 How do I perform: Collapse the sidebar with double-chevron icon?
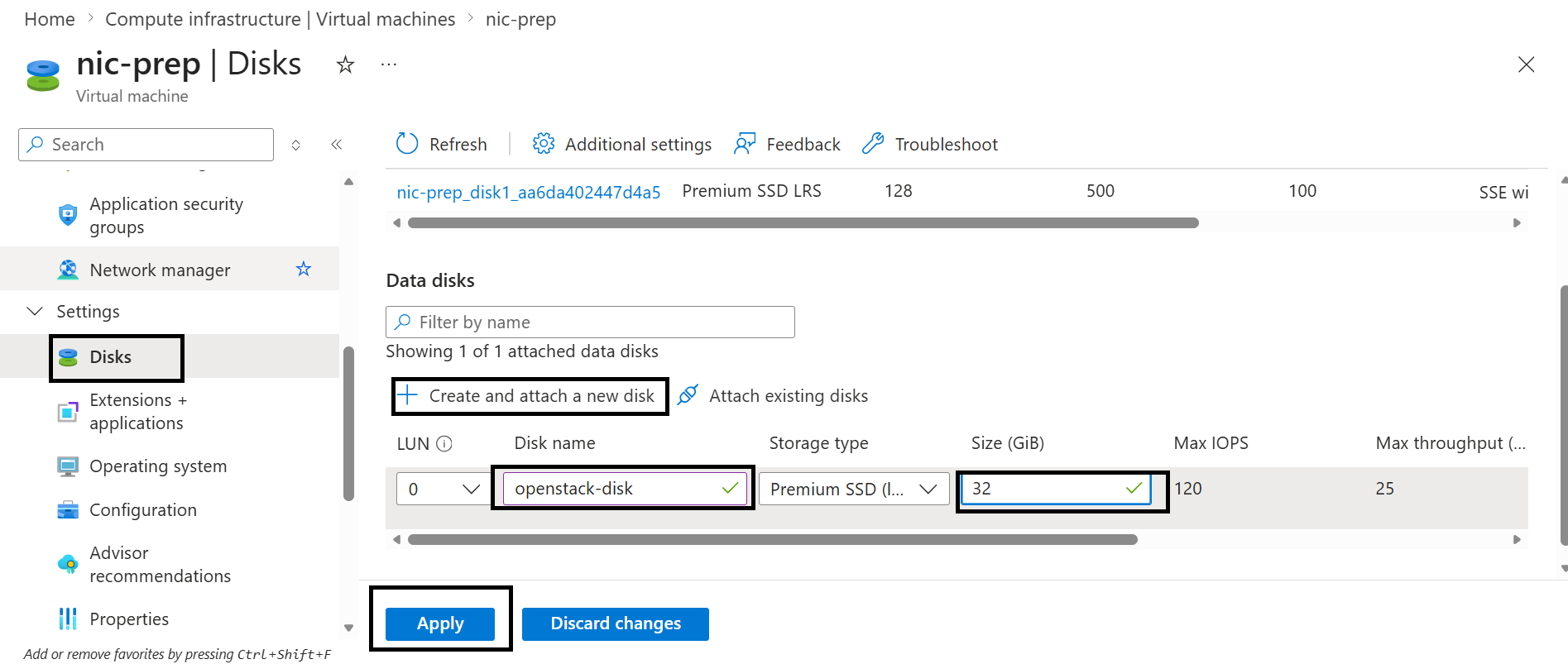(x=337, y=145)
